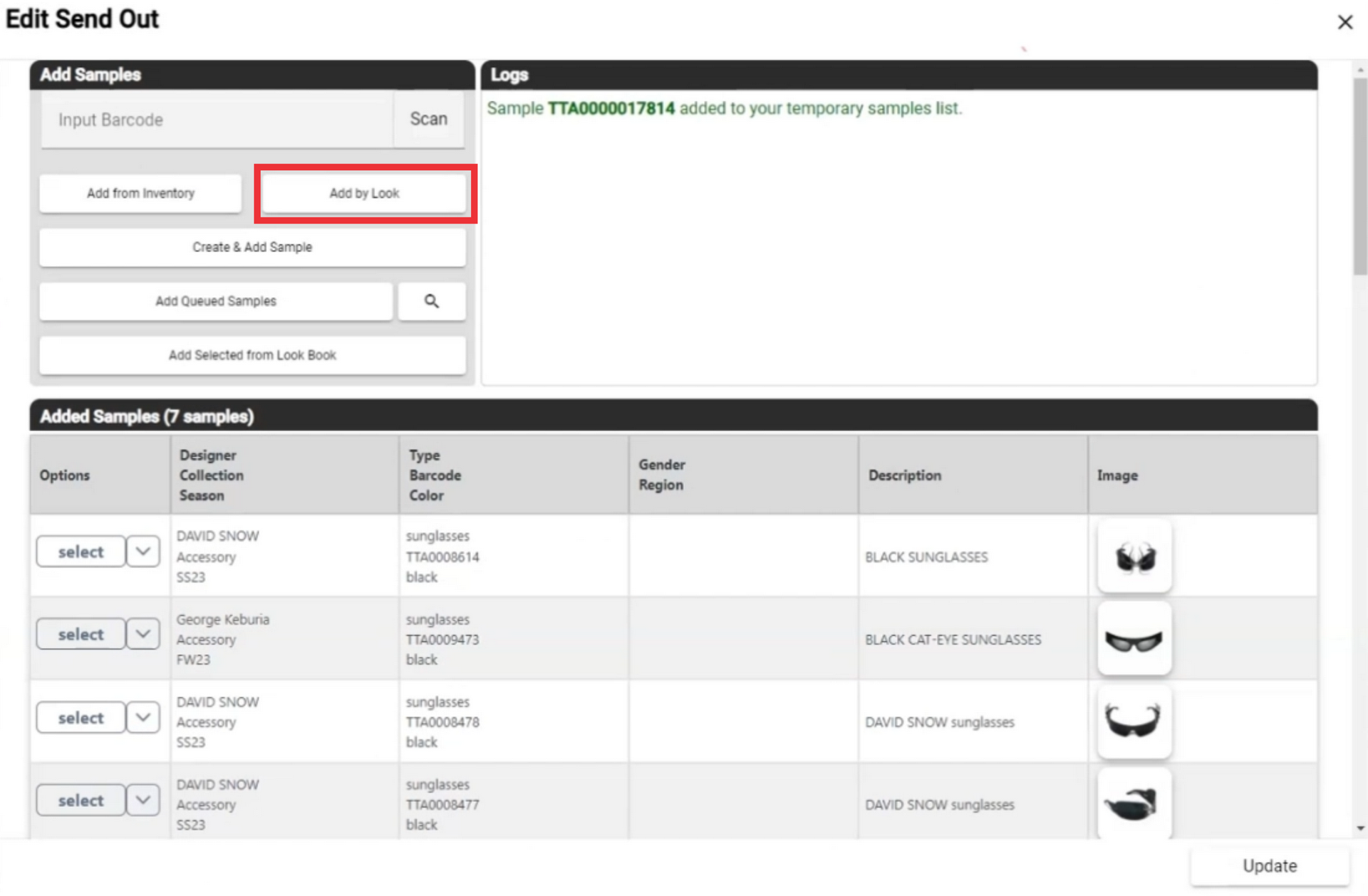
Task: Click barcode text TTA0008614
Action: (442, 557)
